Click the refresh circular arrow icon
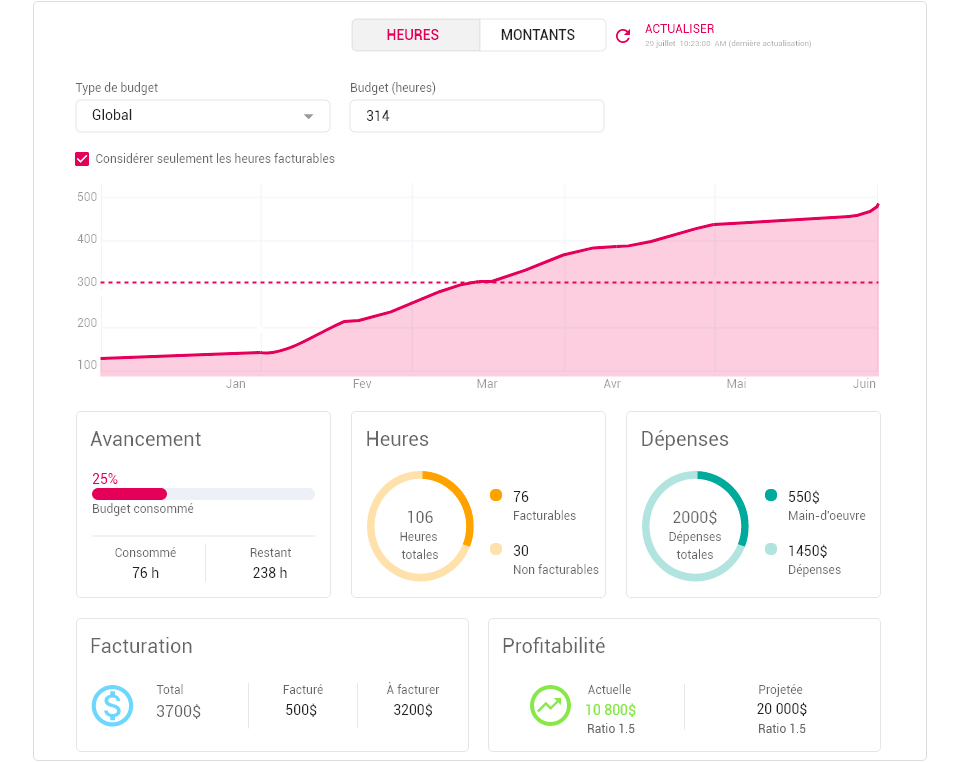Screen dimensions: 955x762 pyautogui.click(x=622, y=36)
